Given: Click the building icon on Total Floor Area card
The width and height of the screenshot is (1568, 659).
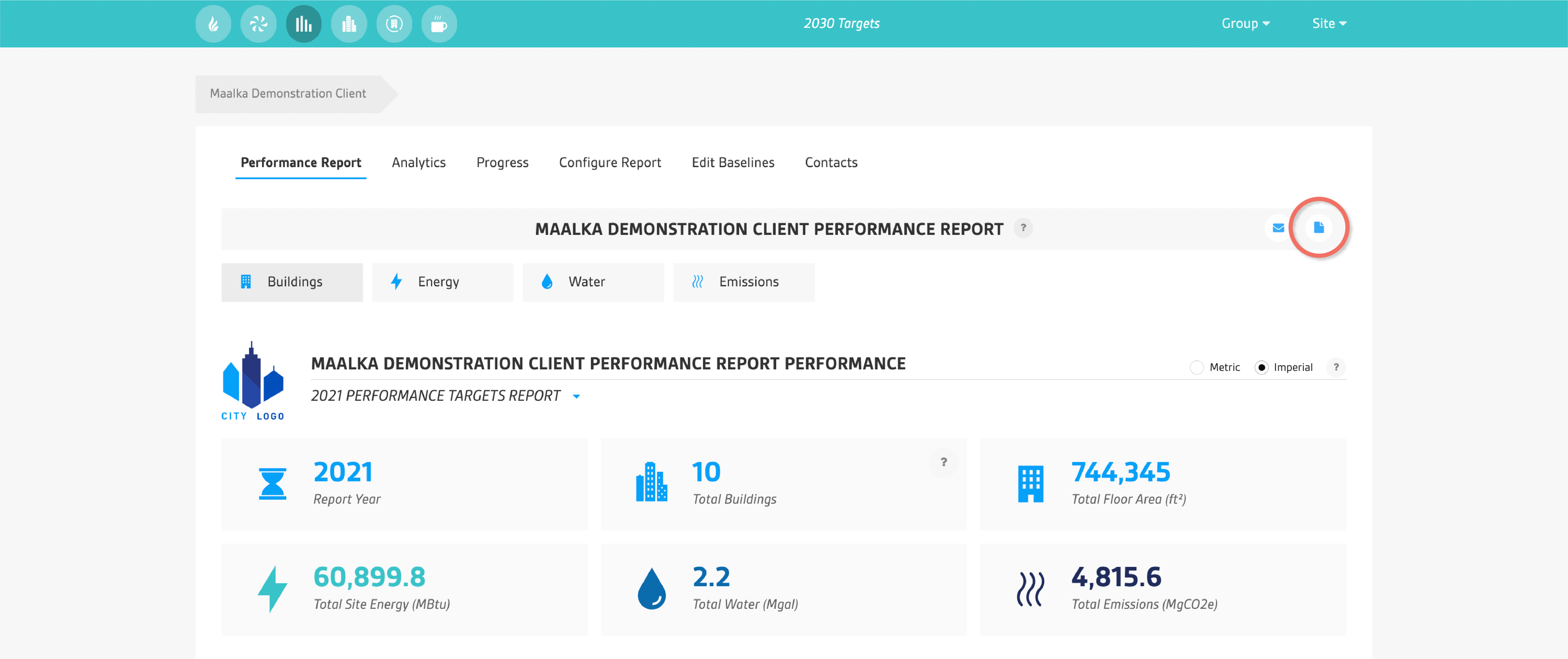Looking at the screenshot, I should [1031, 484].
